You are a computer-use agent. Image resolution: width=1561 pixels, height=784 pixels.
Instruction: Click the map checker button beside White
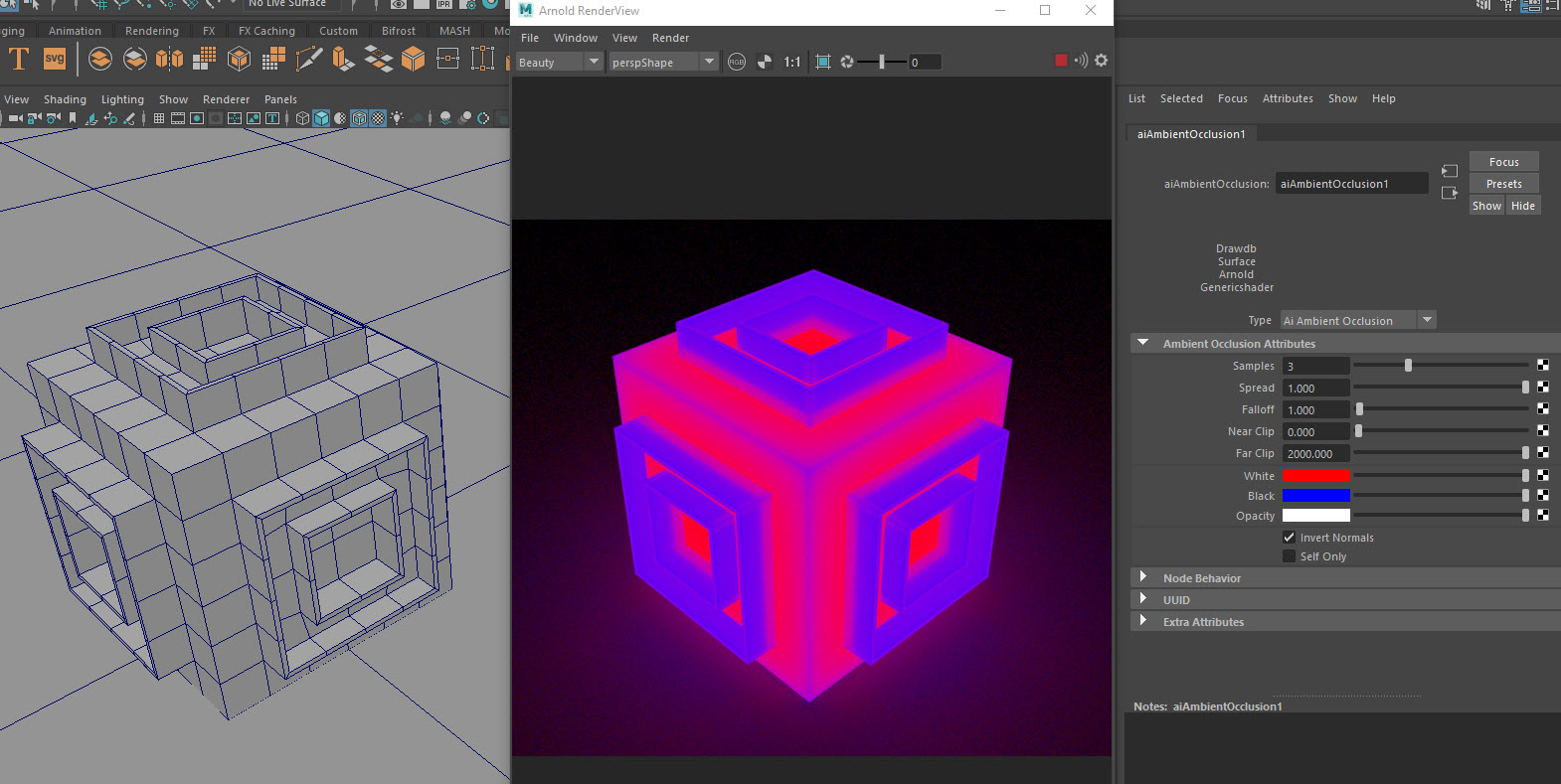click(x=1543, y=475)
